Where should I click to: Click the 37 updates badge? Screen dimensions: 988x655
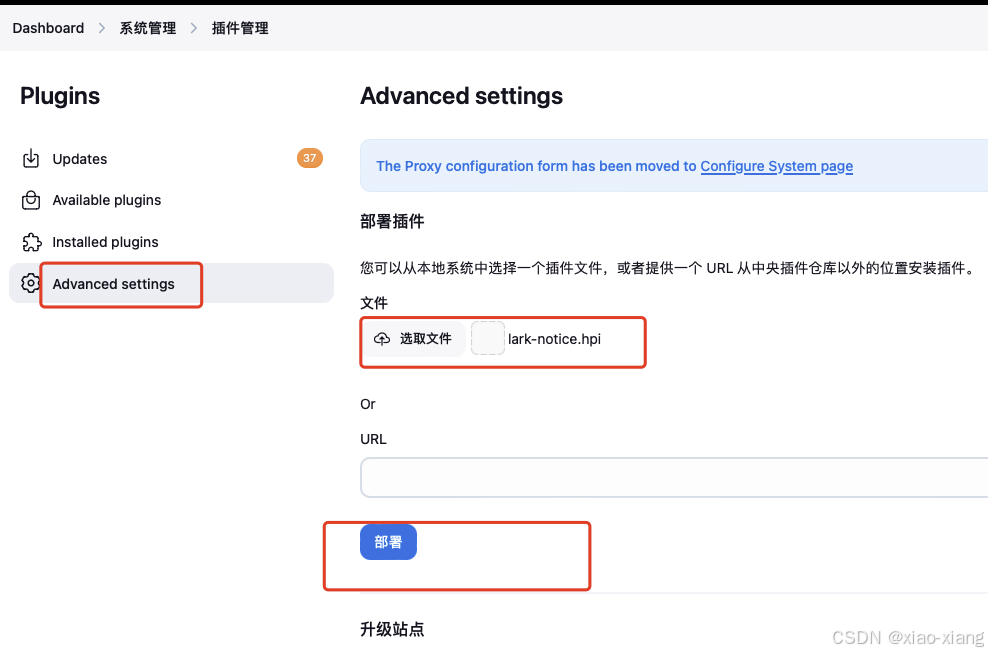309,158
